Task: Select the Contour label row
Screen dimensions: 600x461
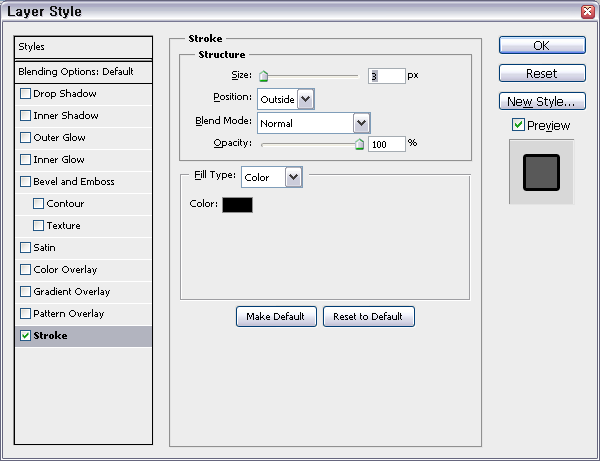Action: click(65, 204)
